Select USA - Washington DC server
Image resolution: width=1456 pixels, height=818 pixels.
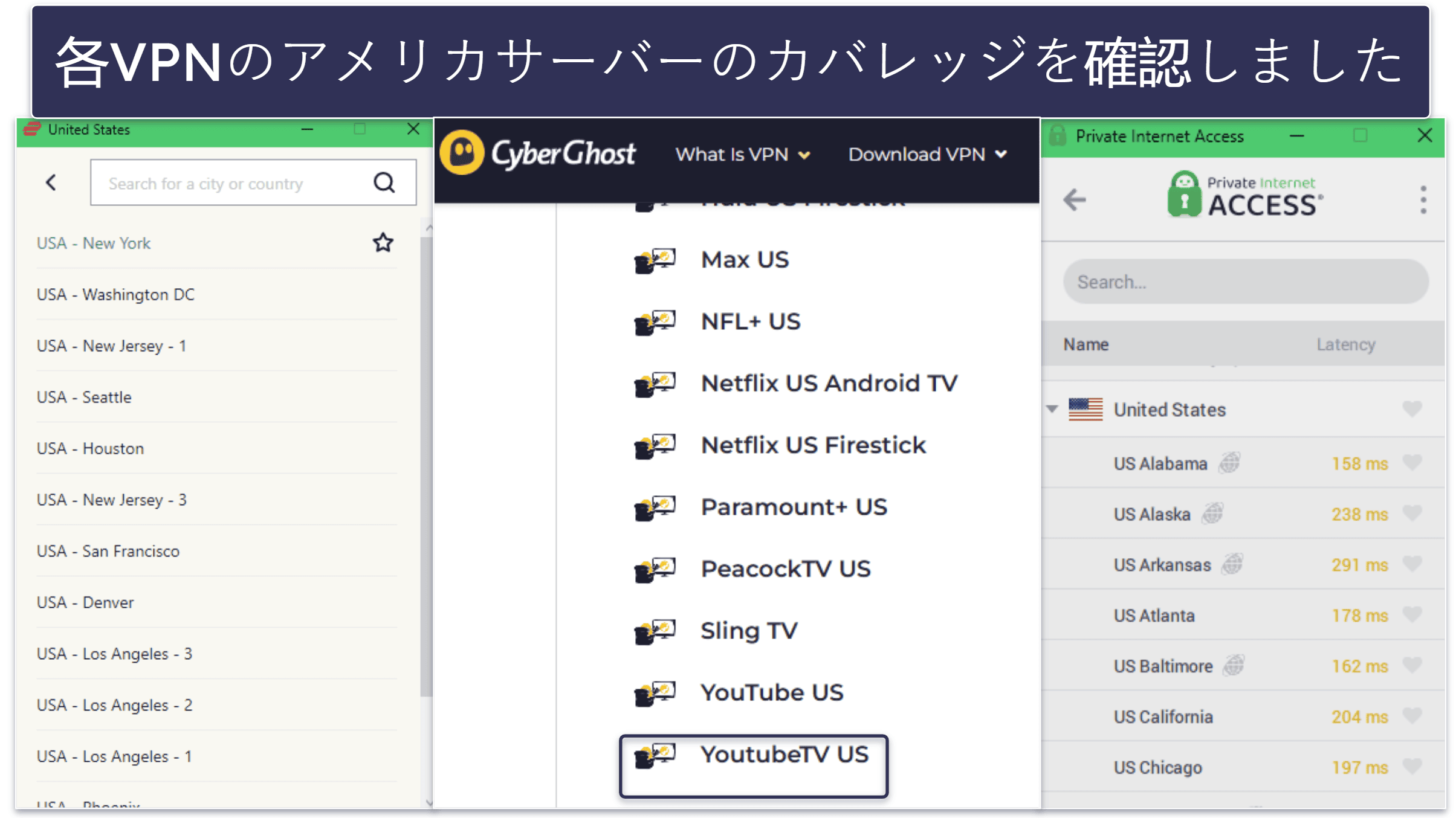(x=216, y=295)
